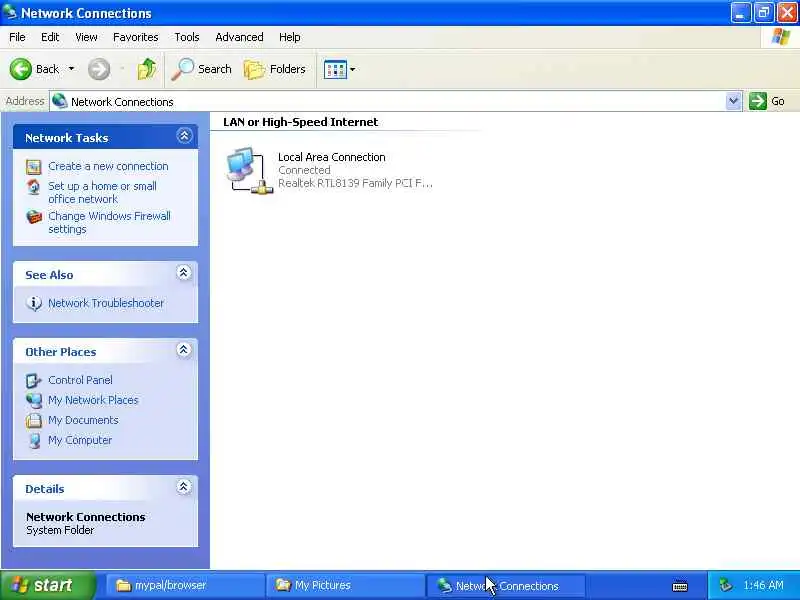Click the My Computer icon
This screenshot has height=600, width=800.
tap(34, 440)
